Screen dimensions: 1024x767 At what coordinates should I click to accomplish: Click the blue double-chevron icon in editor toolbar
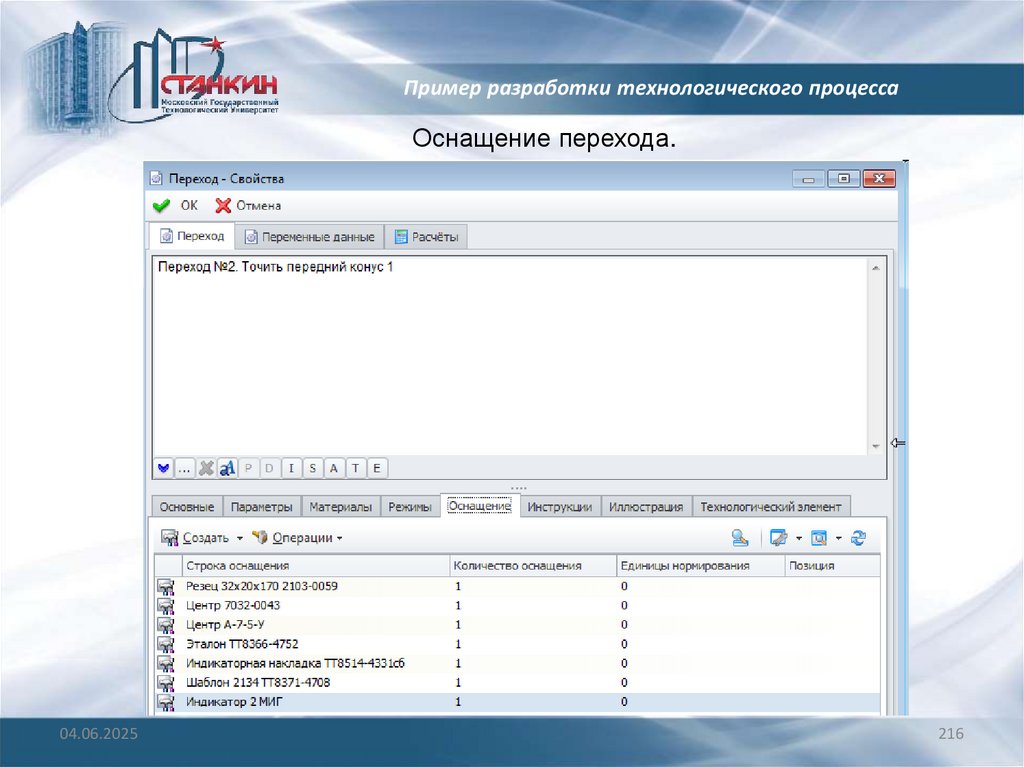point(163,468)
